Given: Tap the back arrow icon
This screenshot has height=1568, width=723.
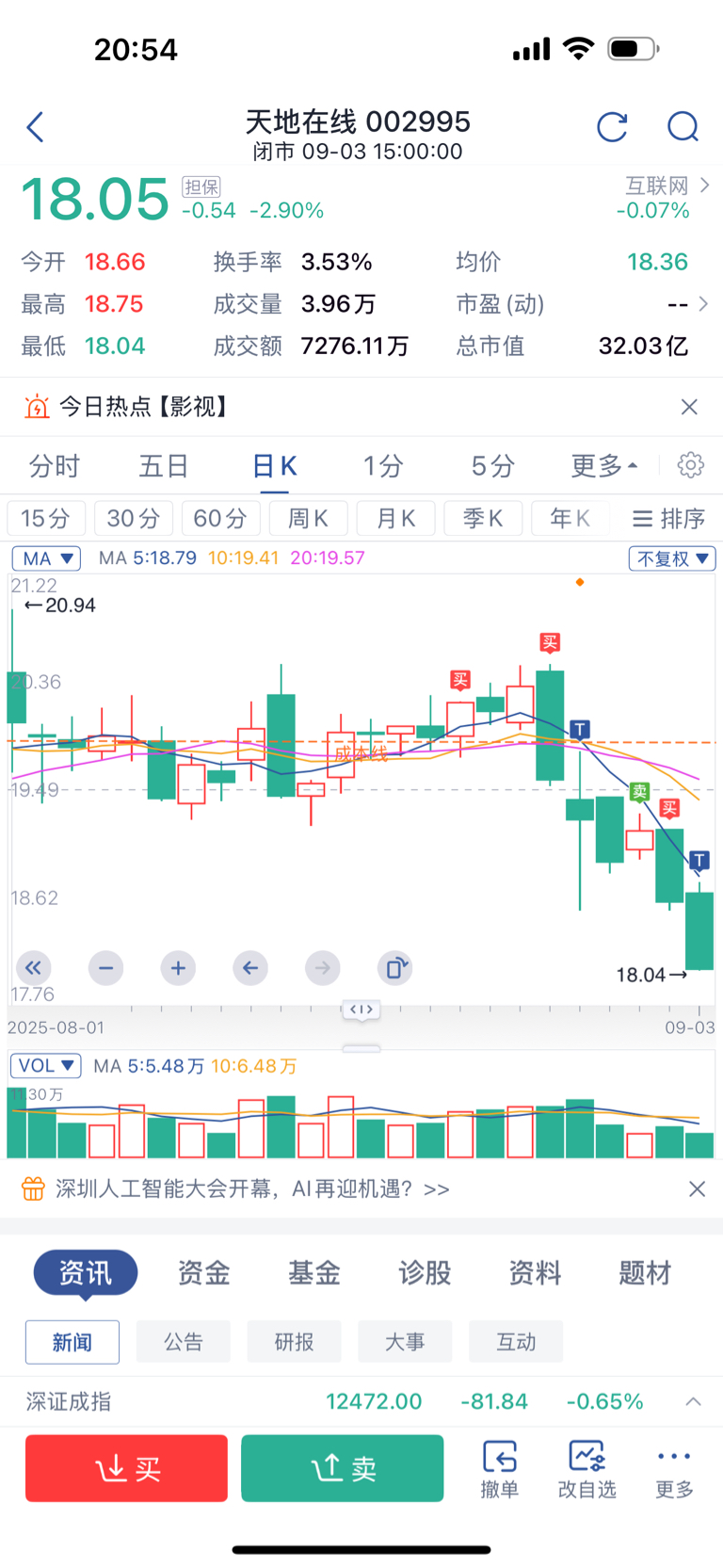Looking at the screenshot, I should point(36,127).
